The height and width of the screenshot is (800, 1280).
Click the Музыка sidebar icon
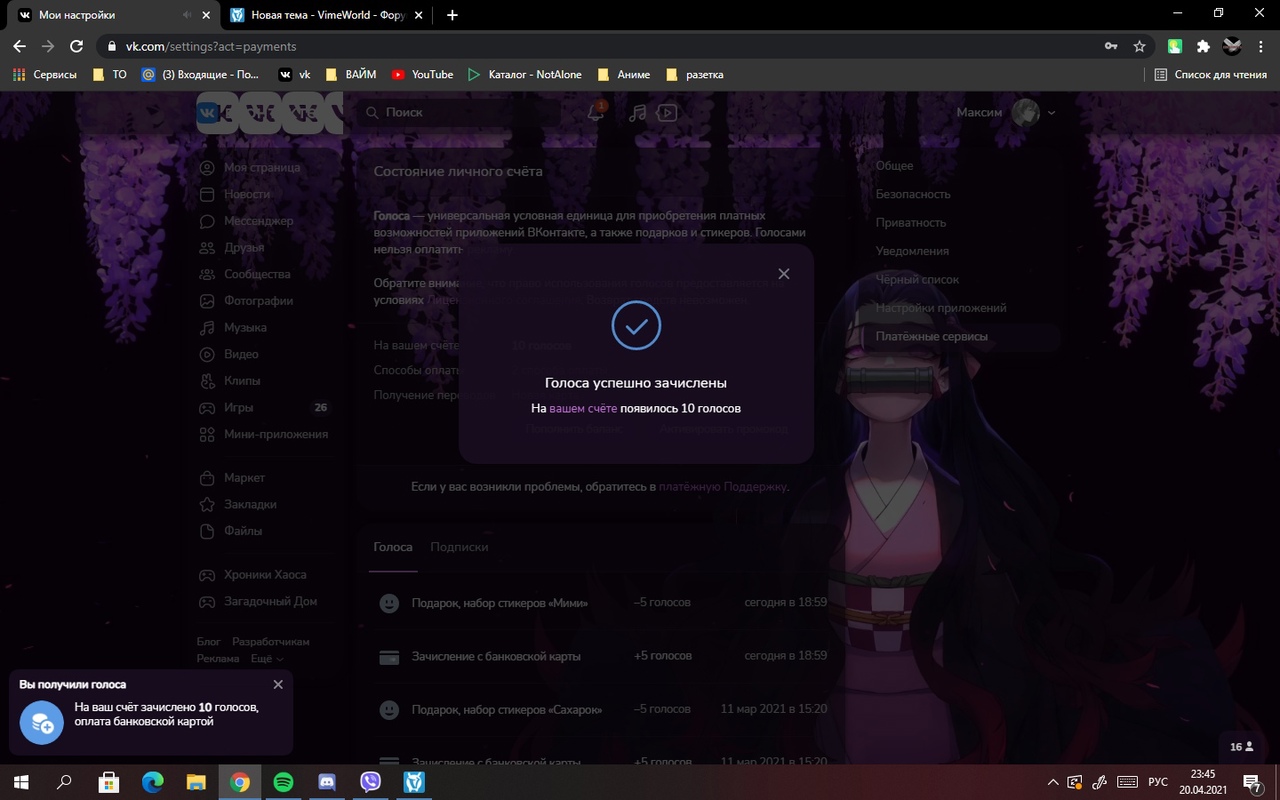click(207, 328)
